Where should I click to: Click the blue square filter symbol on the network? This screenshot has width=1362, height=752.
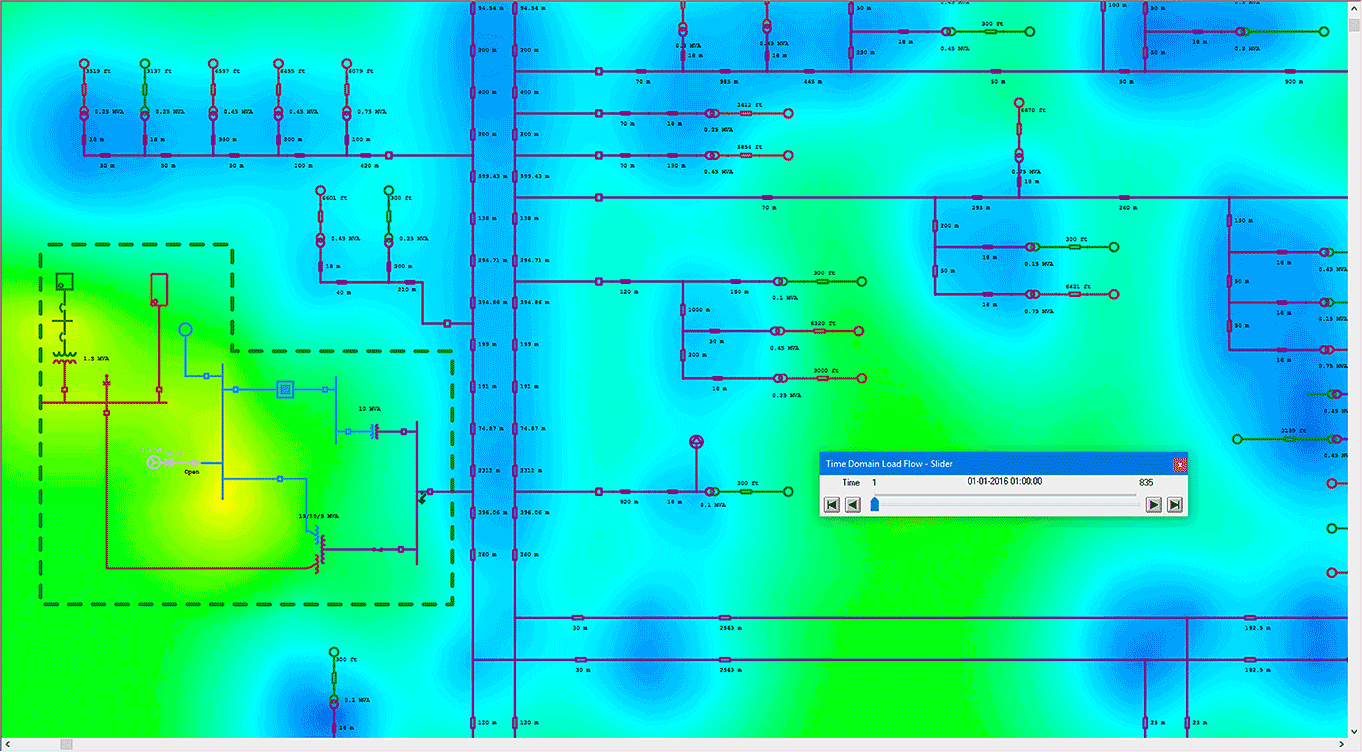(285, 388)
